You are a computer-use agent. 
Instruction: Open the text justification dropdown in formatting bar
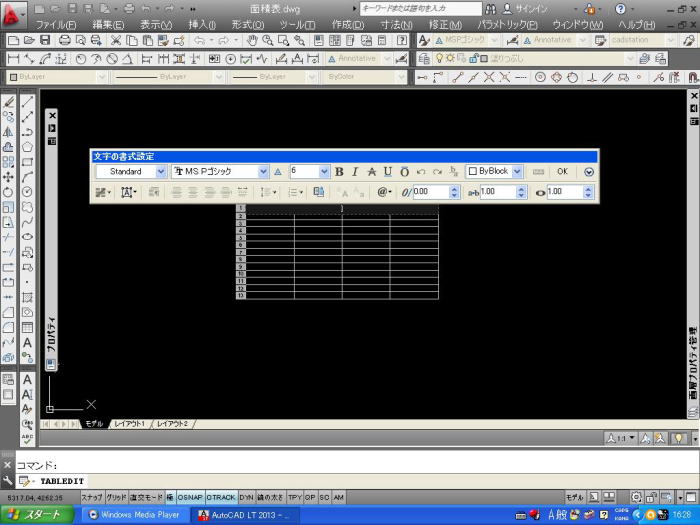coord(129,192)
